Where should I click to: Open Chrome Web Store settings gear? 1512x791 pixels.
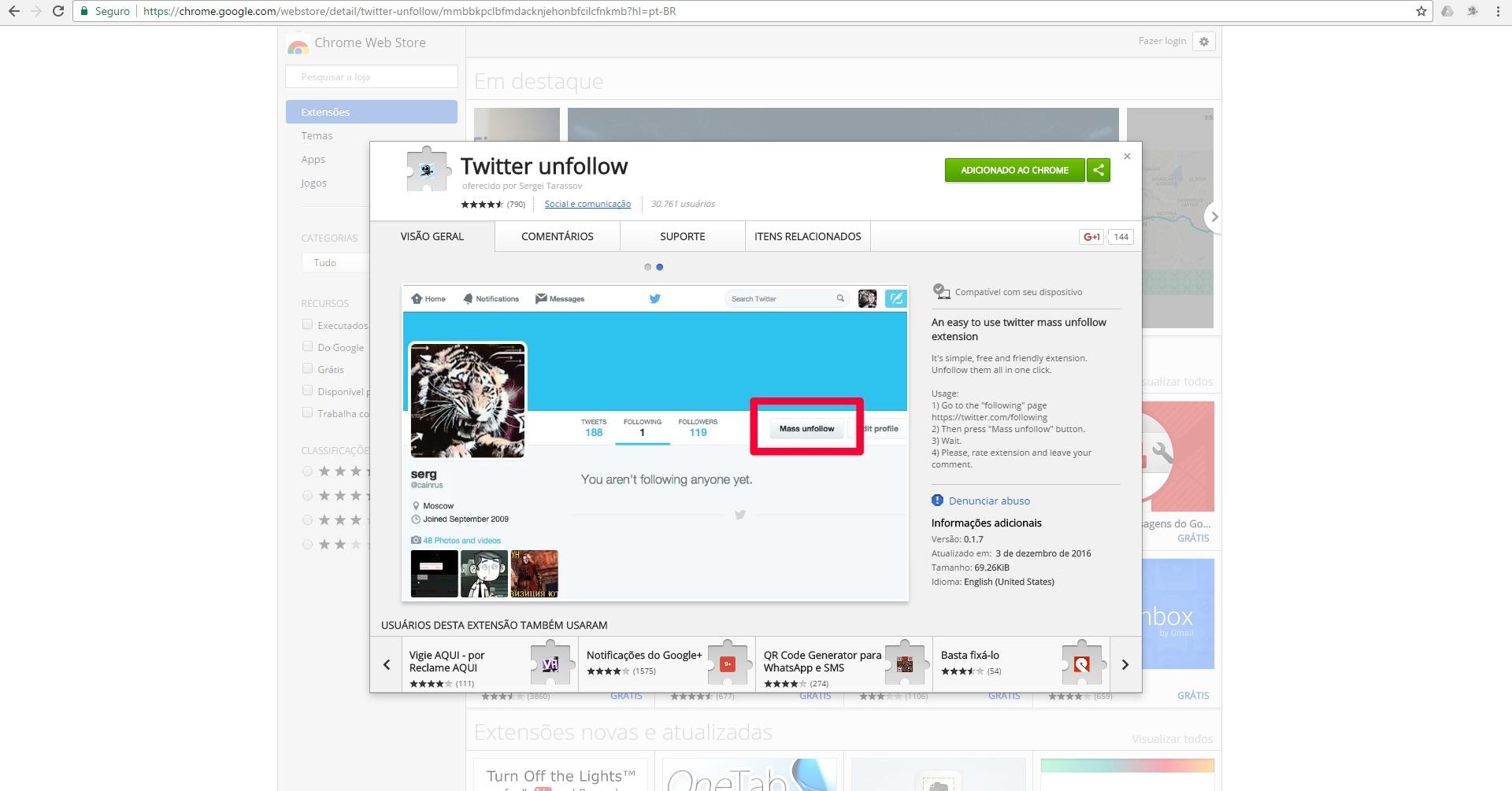click(1203, 42)
